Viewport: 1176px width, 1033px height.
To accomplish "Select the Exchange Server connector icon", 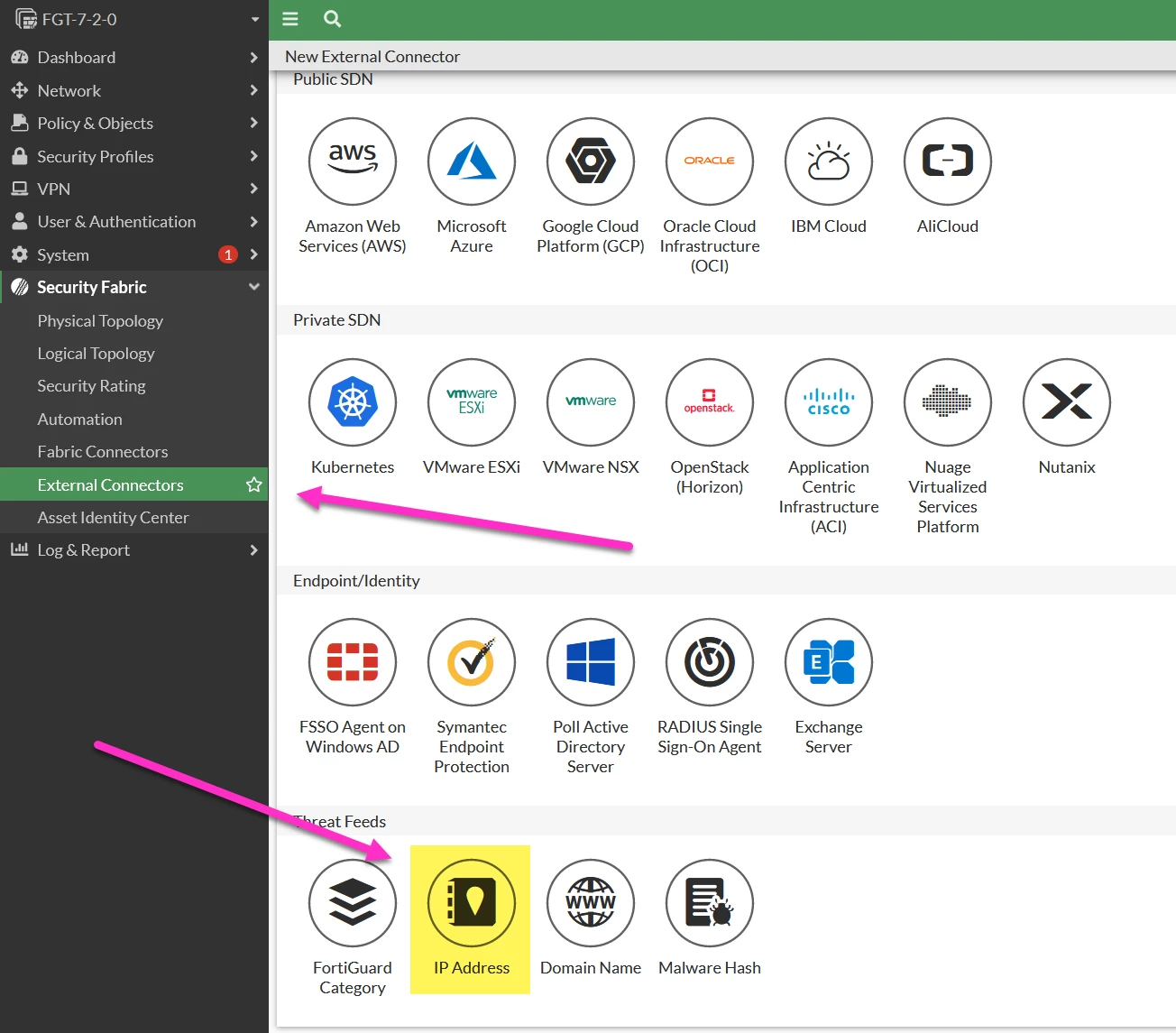I will (829, 662).
